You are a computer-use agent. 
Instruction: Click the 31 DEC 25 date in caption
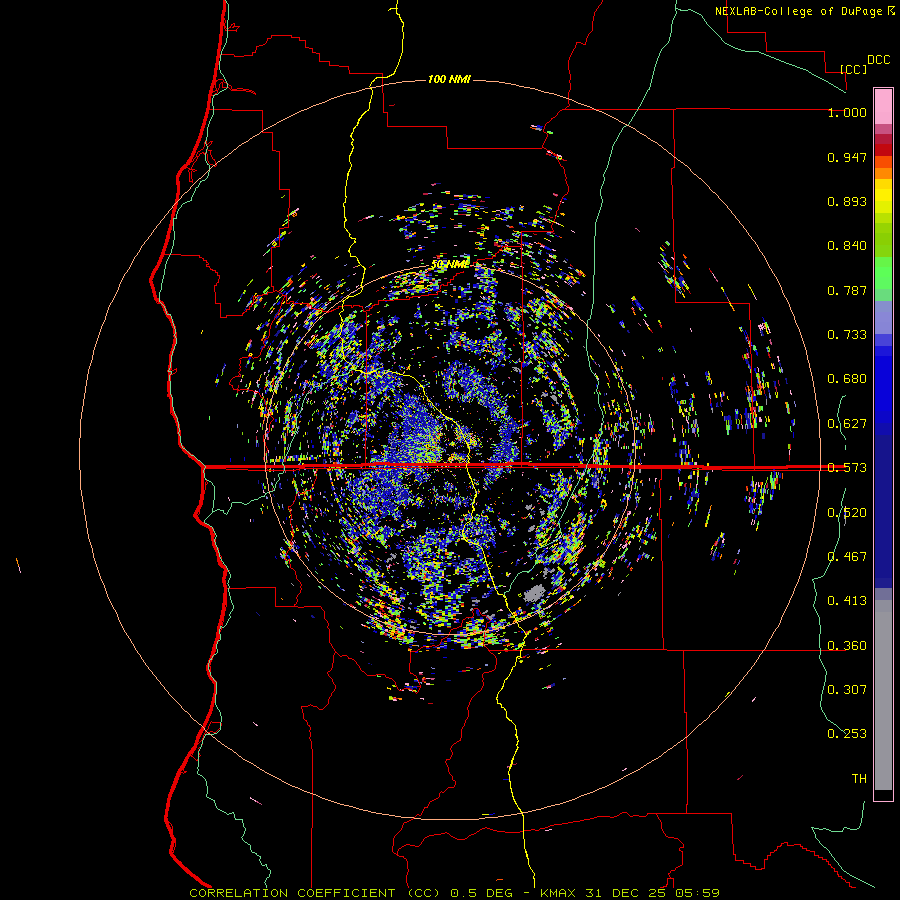(626, 893)
